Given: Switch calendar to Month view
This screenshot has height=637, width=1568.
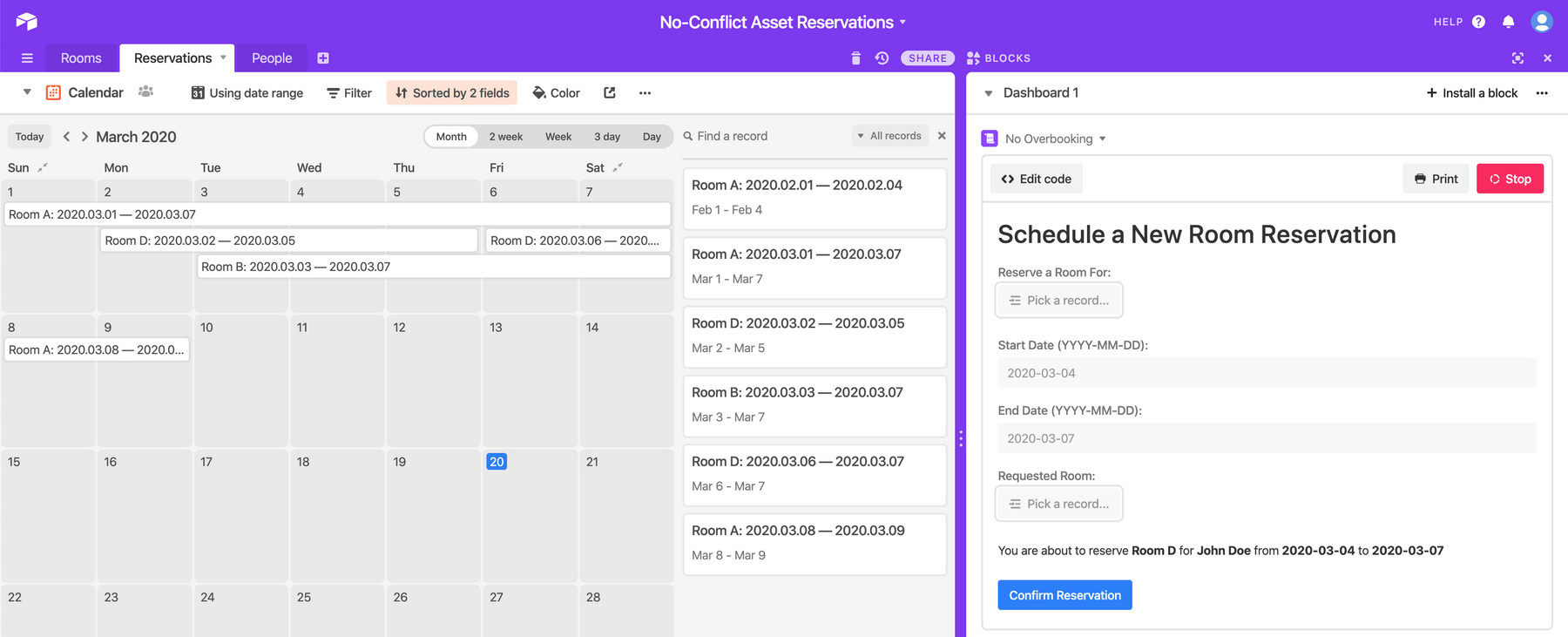Looking at the screenshot, I should (451, 137).
